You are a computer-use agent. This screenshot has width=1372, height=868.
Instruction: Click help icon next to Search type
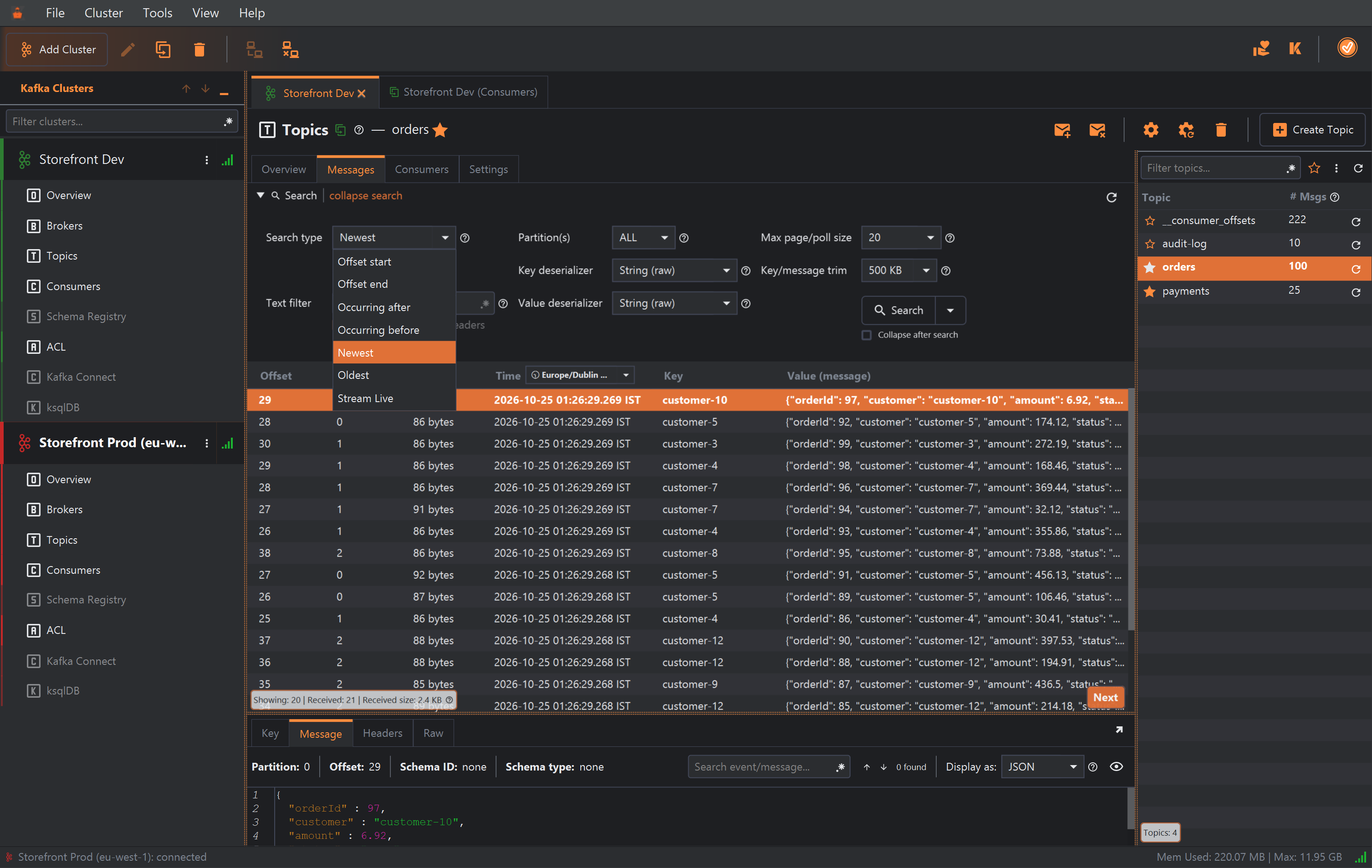click(464, 238)
